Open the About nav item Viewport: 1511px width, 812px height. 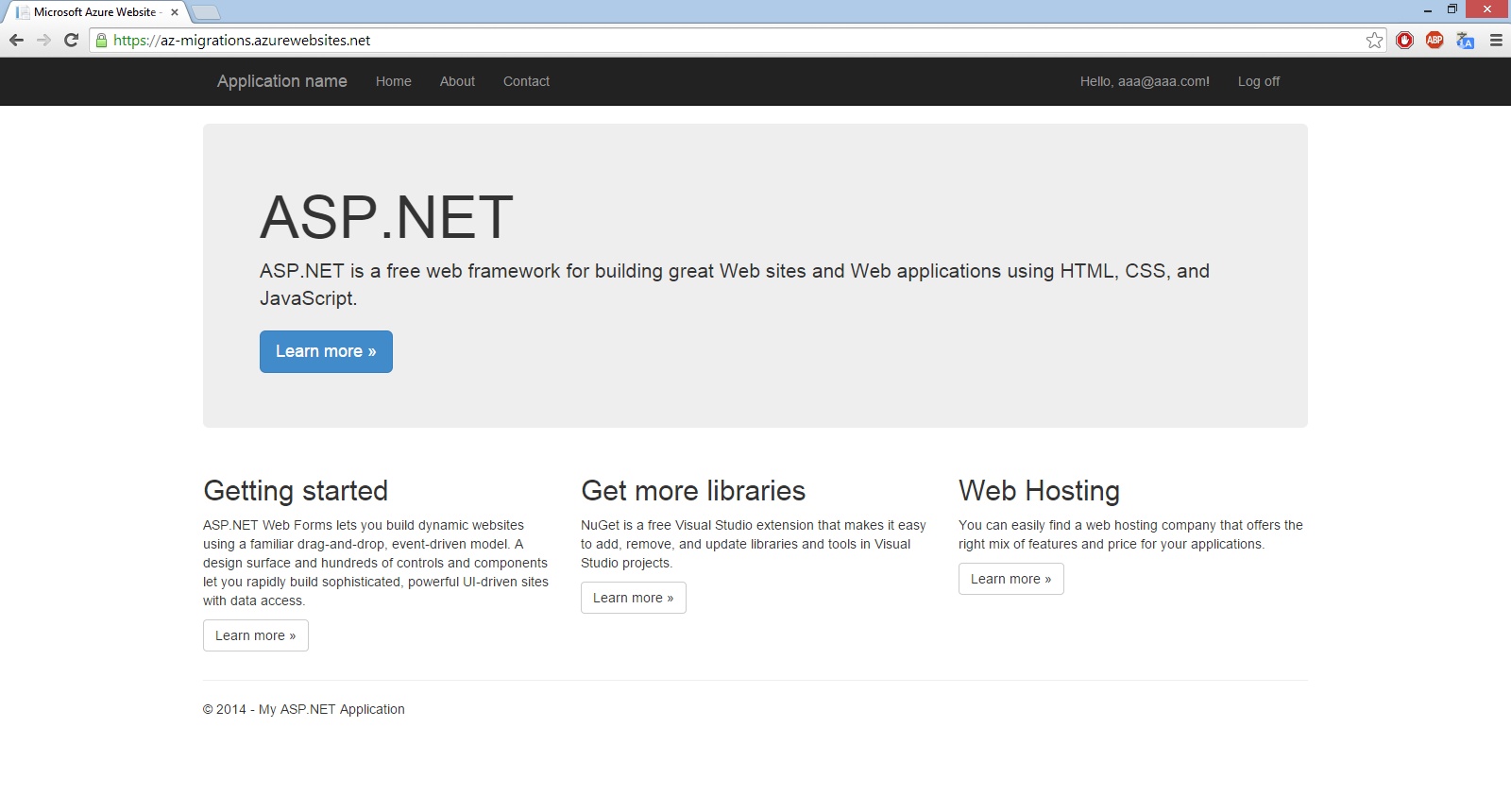click(457, 81)
